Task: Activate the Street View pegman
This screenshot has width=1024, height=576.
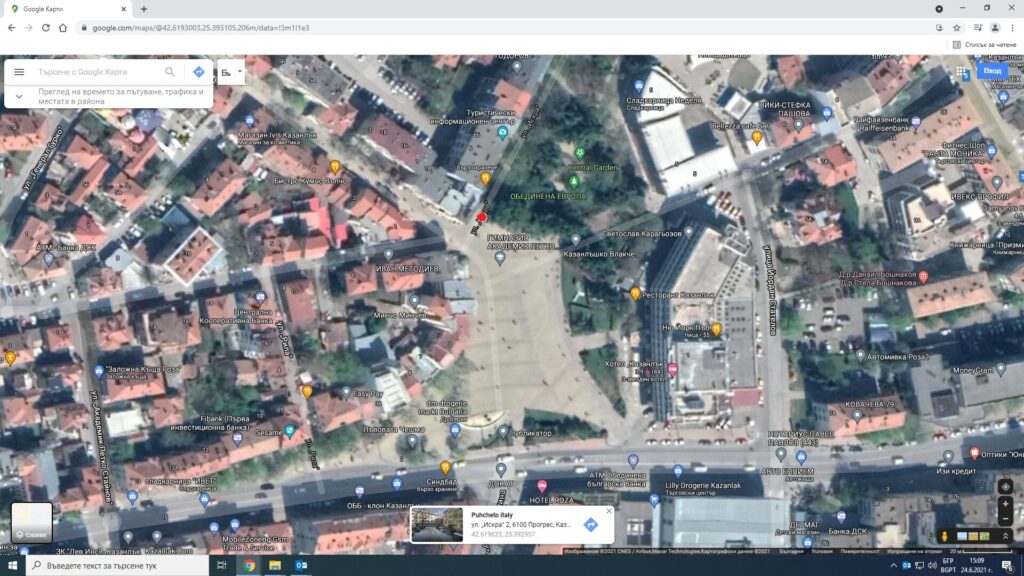Action: [x=944, y=536]
